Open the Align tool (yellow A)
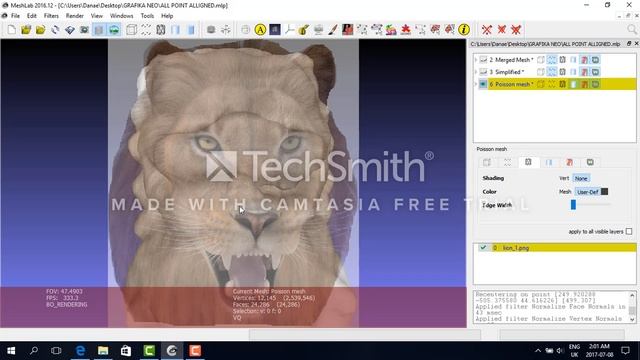Screen dimensions: 640x360 tap(260, 30)
